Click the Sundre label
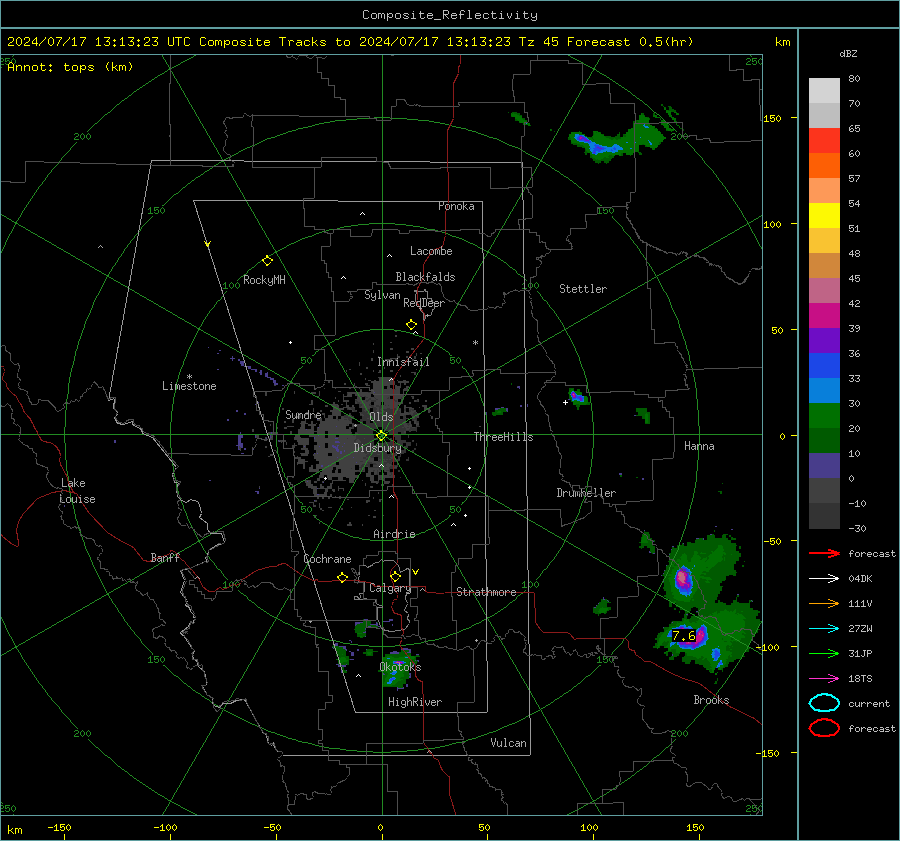This screenshot has height=841, width=900. tap(303, 415)
